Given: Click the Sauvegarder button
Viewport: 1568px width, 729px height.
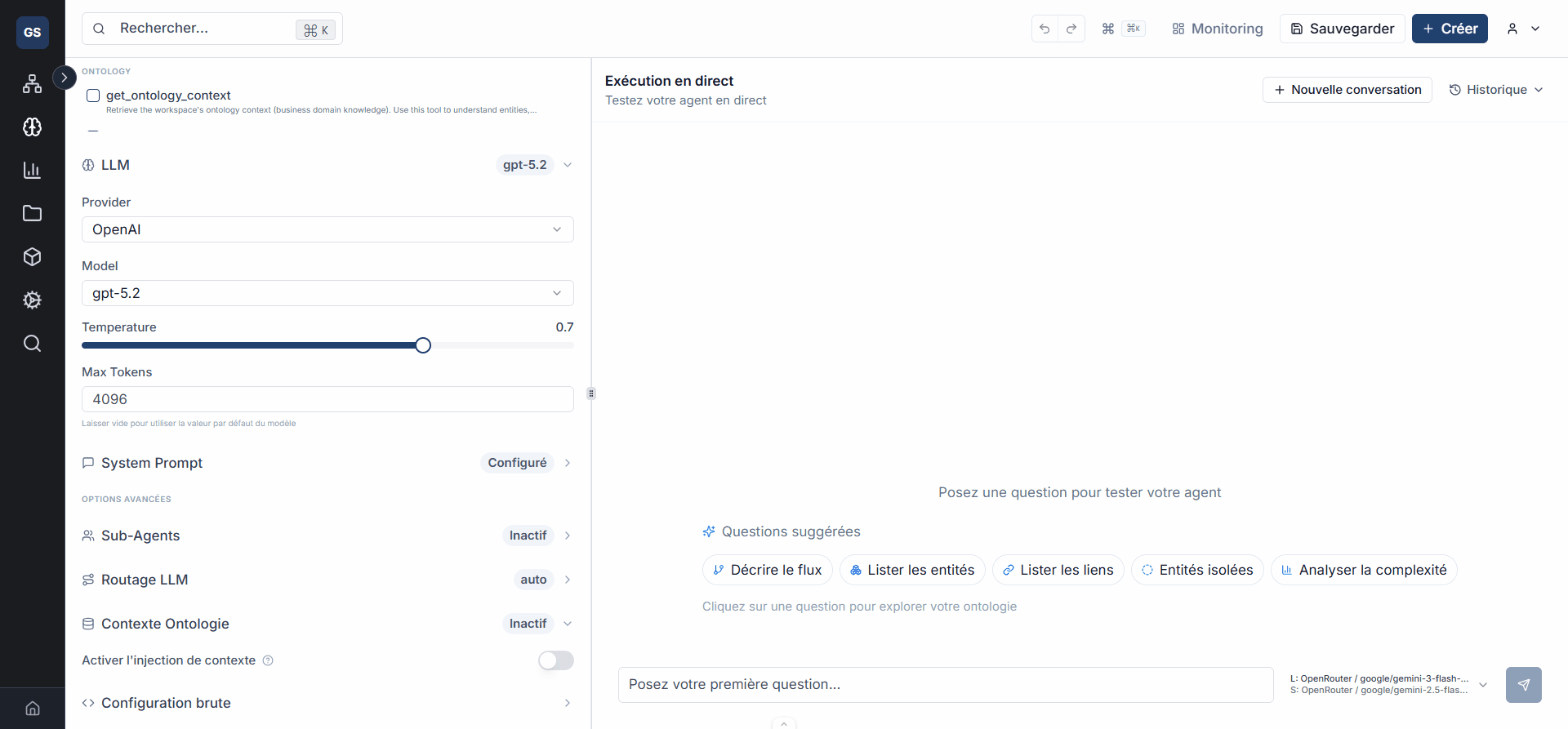Looking at the screenshot, I should point(1342,29).
